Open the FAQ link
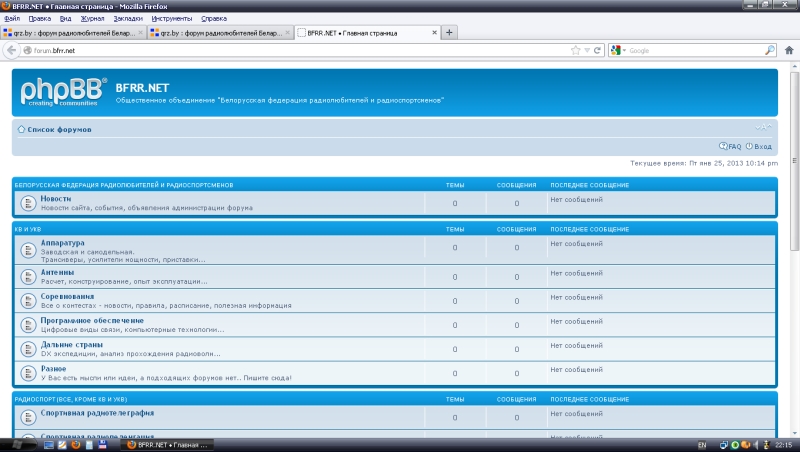The width and height of the screenshot is (800, 452). coord(734,146)
